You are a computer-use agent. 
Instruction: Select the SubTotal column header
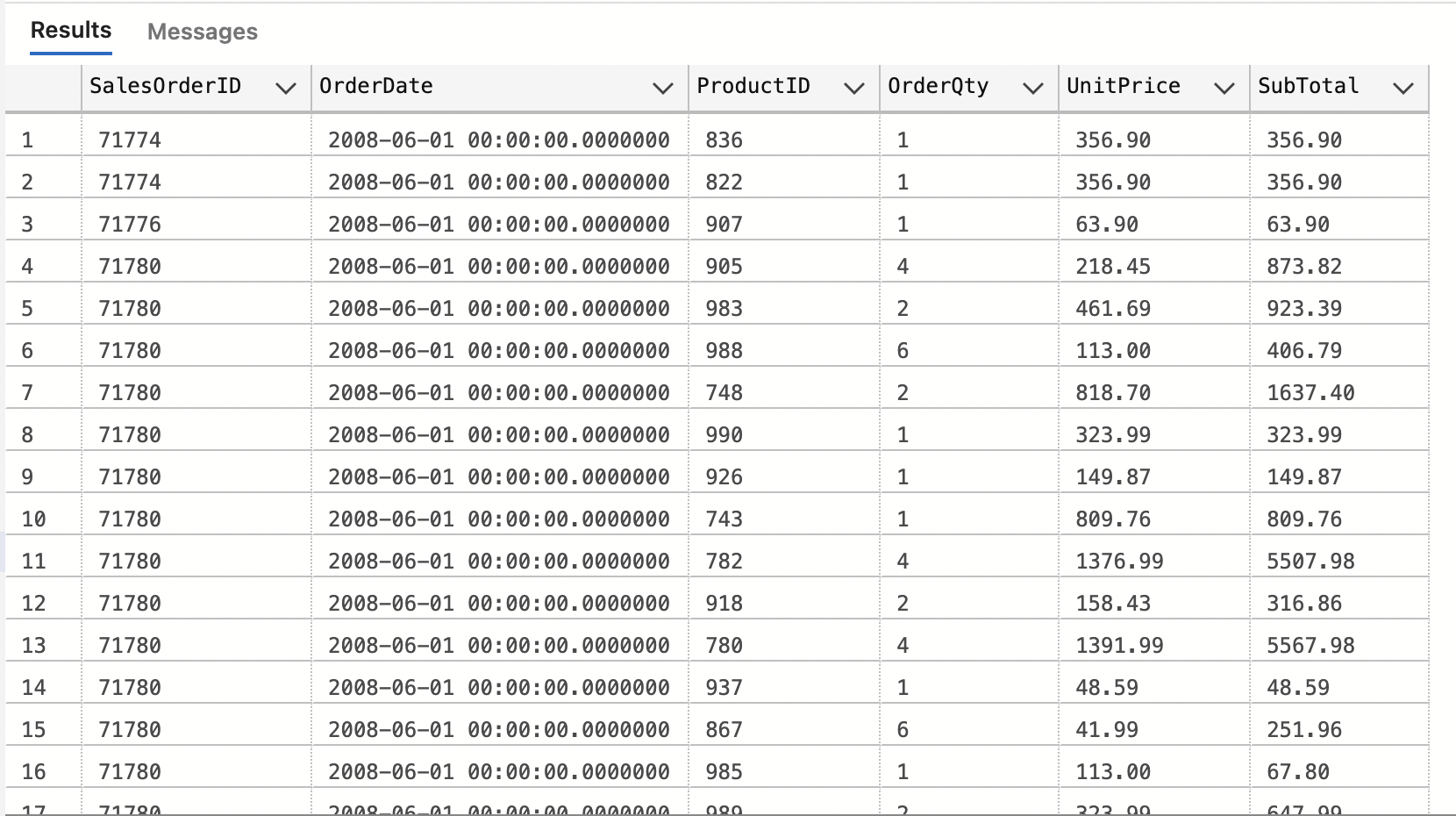tap(1339, 87)
